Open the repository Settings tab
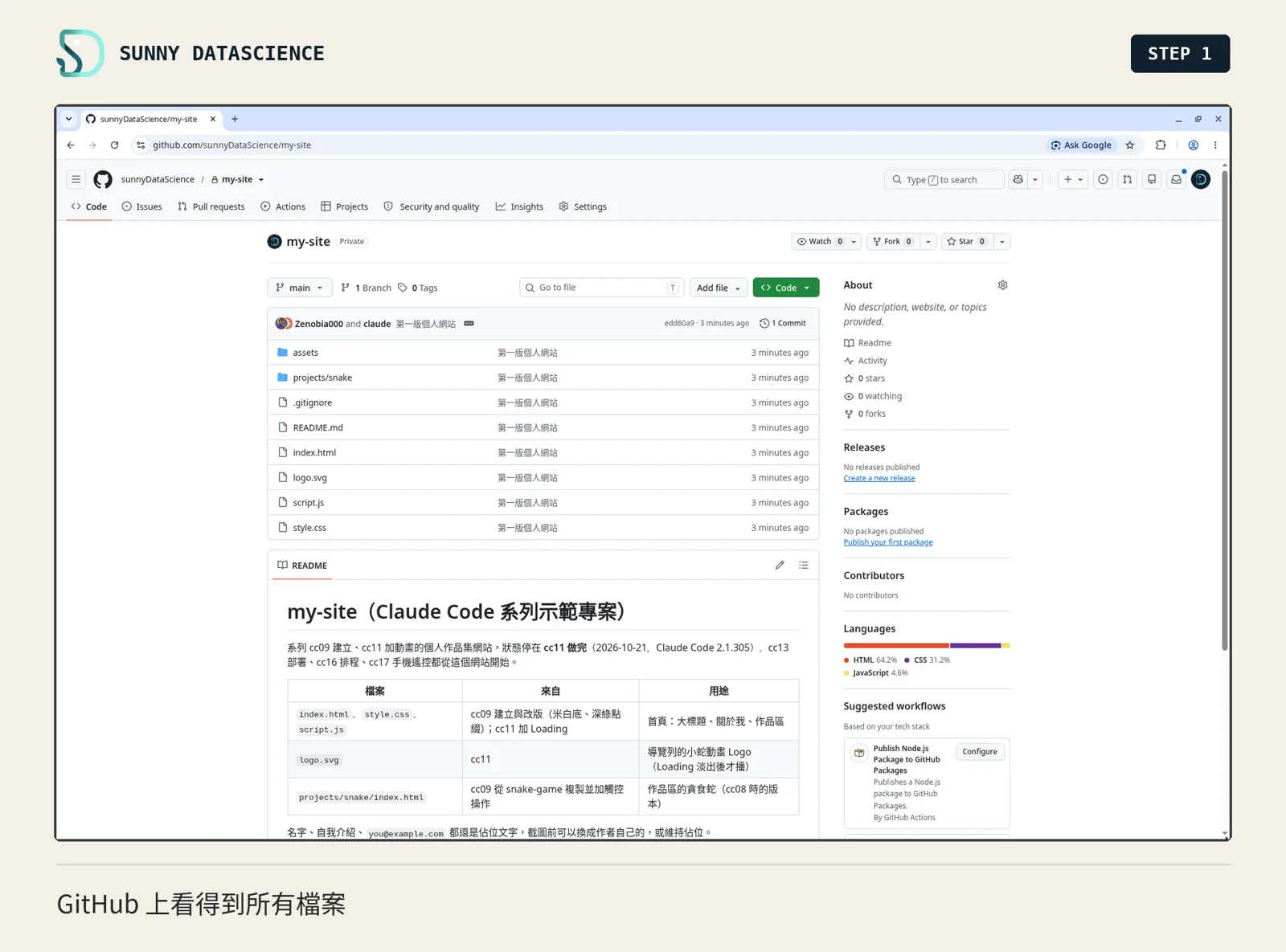 [583, 206]
